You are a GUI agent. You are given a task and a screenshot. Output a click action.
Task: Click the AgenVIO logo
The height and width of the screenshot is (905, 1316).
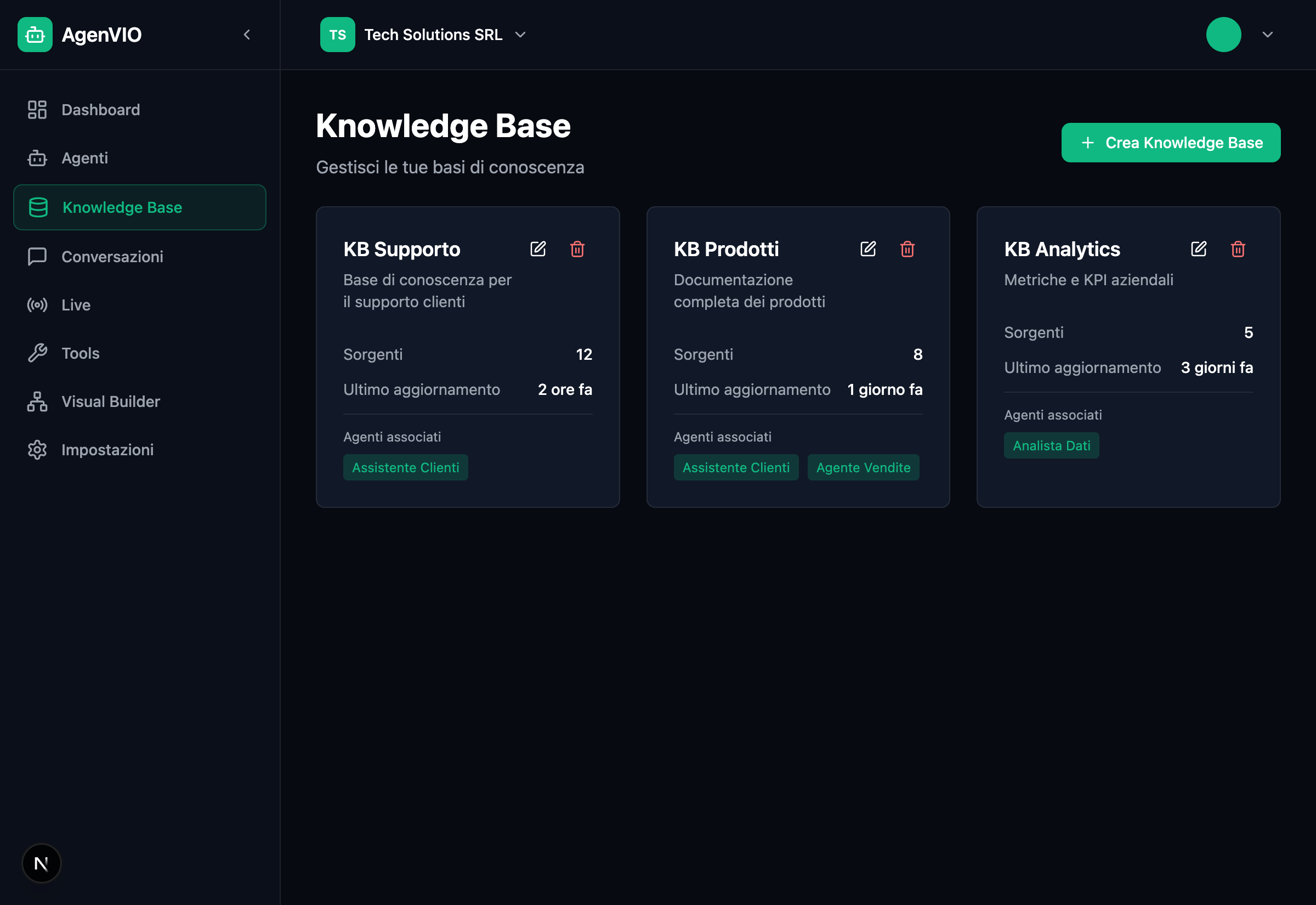point(80,35)
